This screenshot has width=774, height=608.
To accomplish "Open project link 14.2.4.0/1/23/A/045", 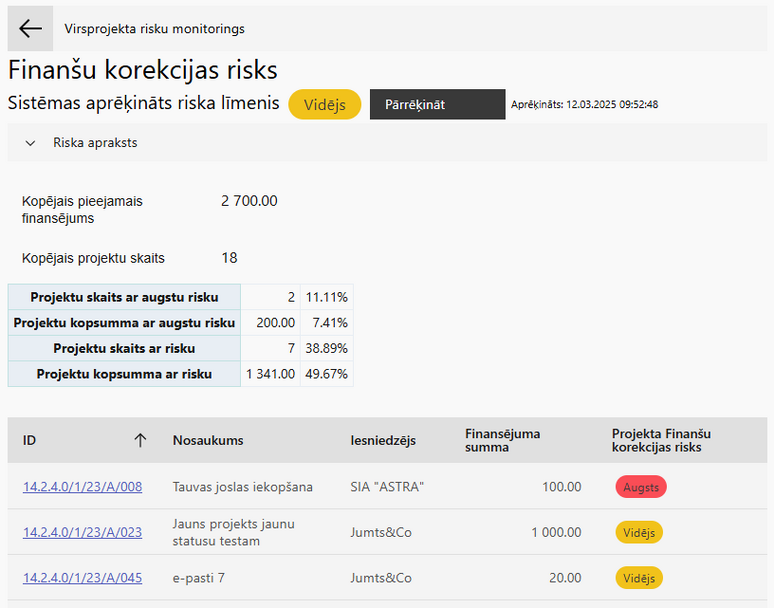I will pyautogui.click(x=82, y=577).
